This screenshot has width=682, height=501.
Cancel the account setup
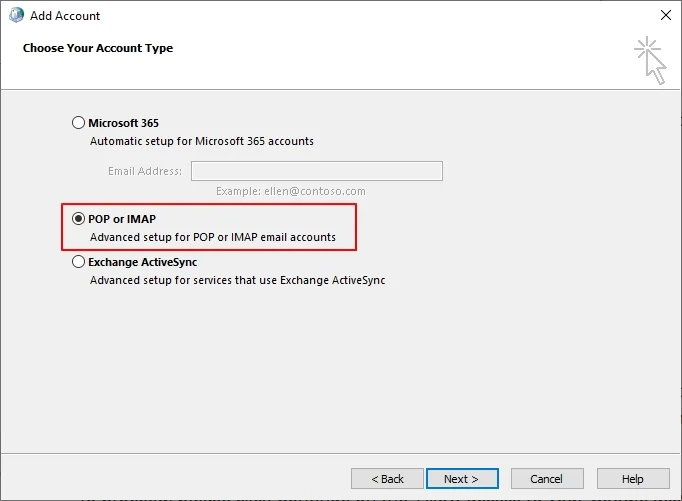click(546, 479)
